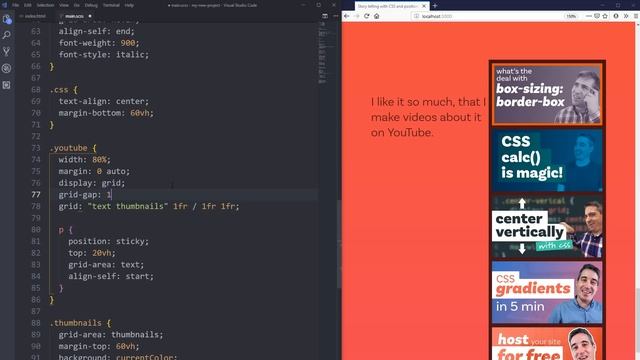Image resolution: width=640 pixels, height=360 pixels.
Task: Click 'width: 80%;' on line 74
Action: pos(84,160)
